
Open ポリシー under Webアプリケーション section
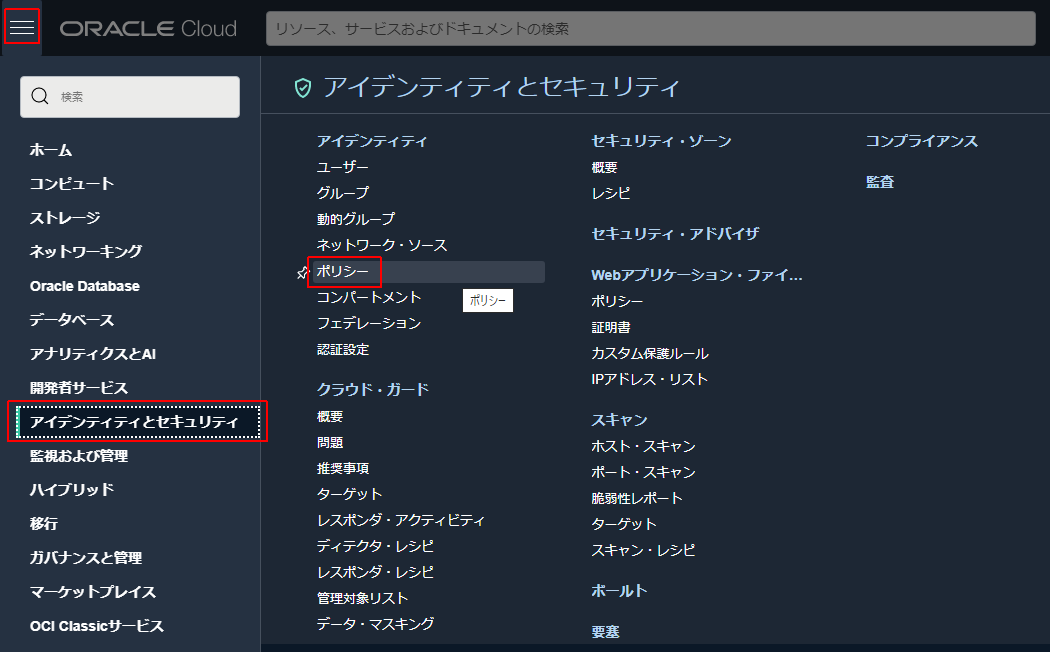(617, 301)
